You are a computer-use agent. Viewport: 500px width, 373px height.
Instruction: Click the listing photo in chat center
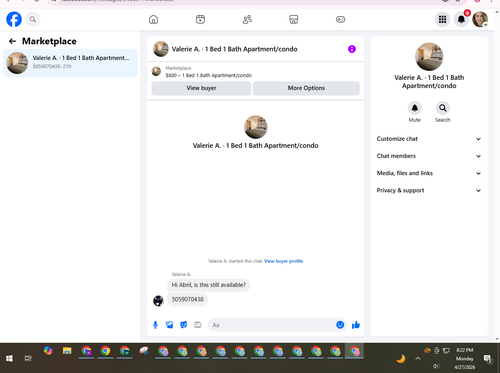(256, 127)
